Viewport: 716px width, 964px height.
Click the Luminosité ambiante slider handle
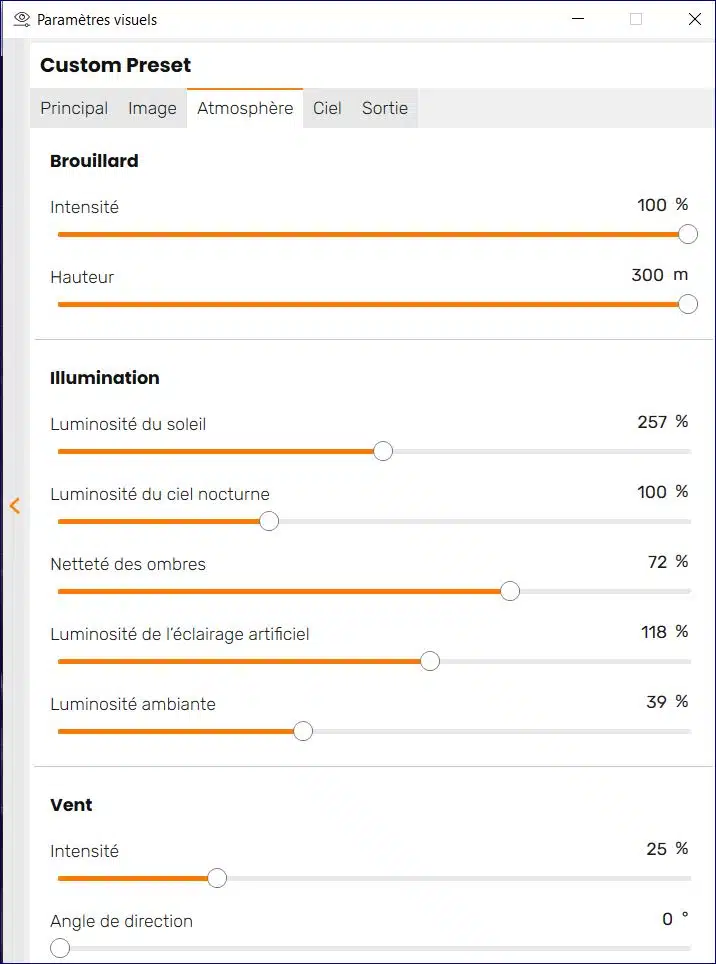coord(302,732)
